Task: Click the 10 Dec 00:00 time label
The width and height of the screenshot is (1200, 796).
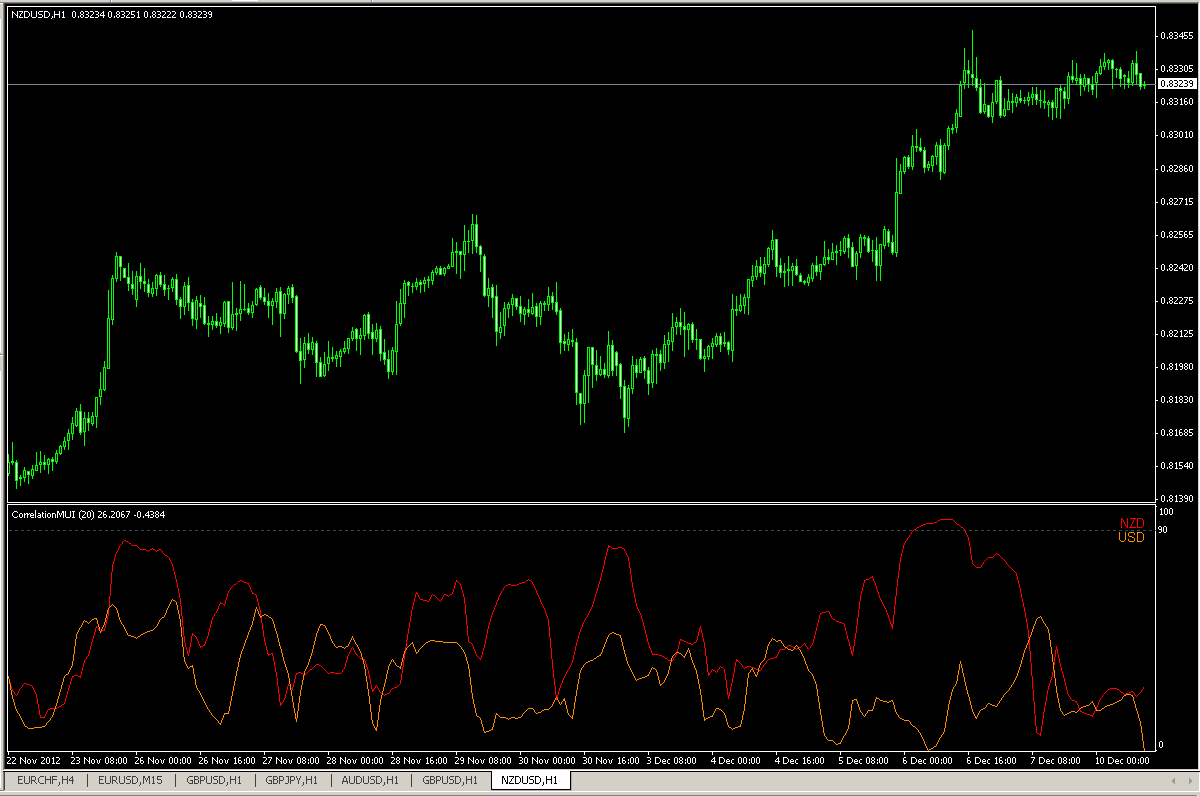Action: (1123, 760)
